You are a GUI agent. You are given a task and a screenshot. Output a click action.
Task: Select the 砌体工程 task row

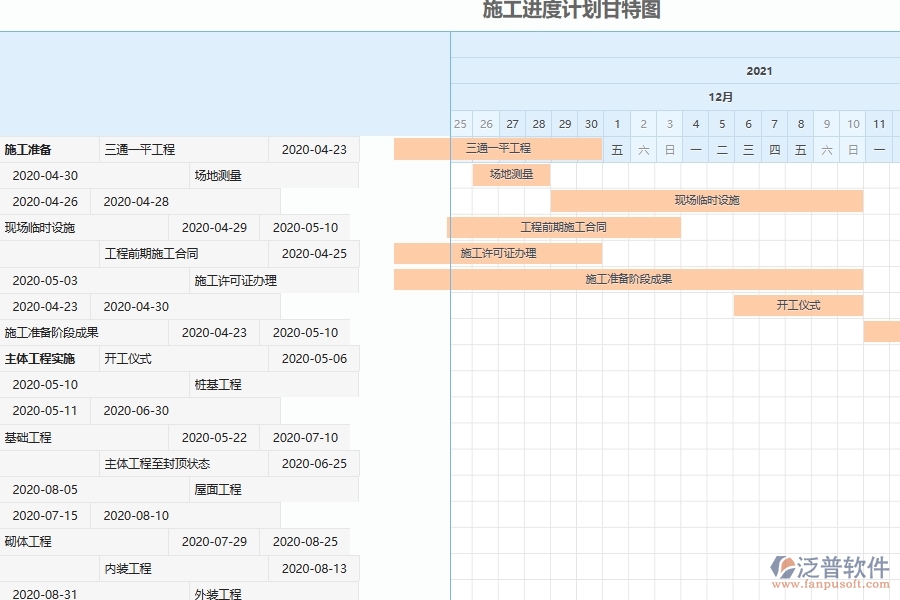30,541
